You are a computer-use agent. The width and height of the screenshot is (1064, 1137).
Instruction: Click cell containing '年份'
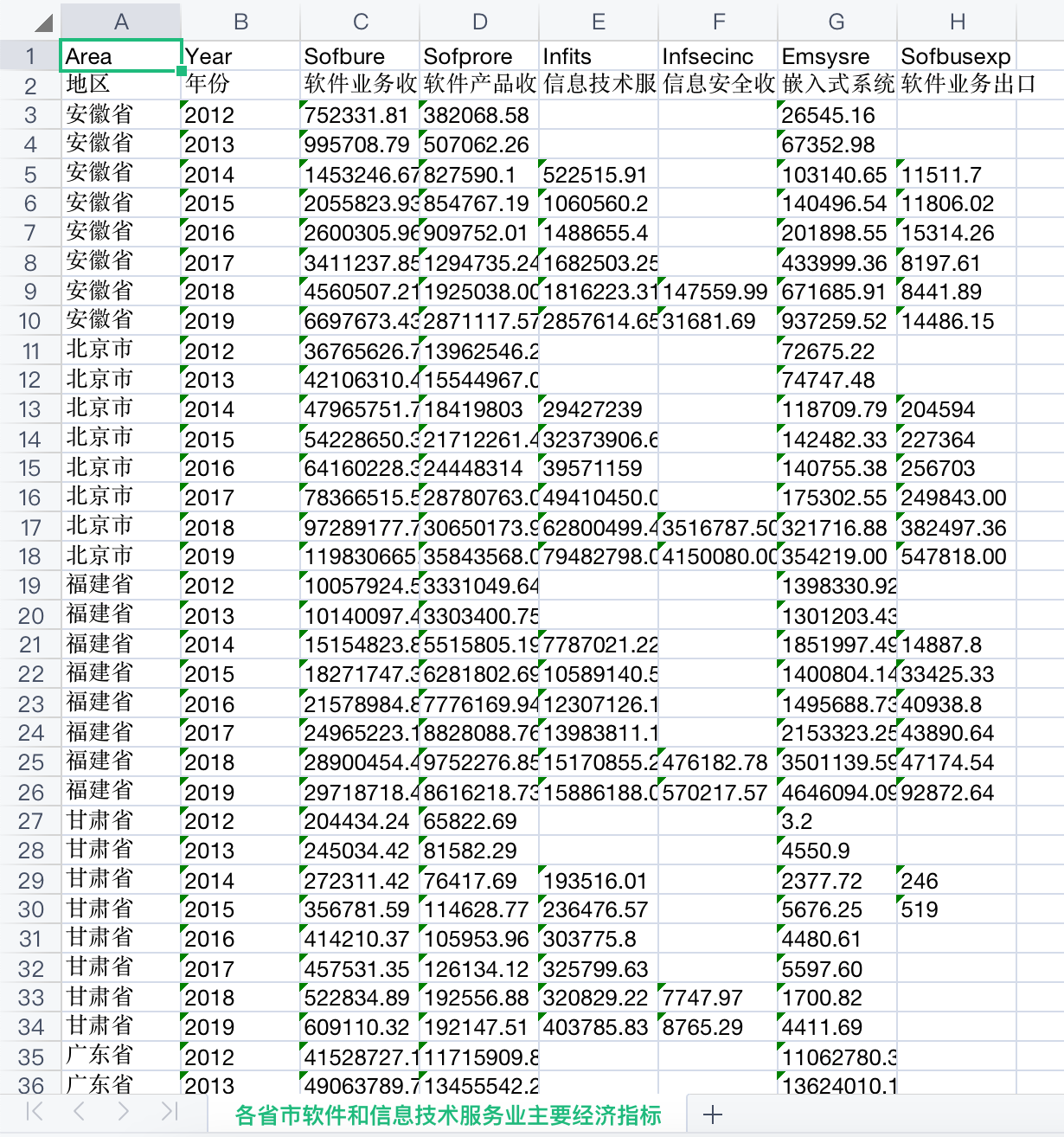[240, 85]
